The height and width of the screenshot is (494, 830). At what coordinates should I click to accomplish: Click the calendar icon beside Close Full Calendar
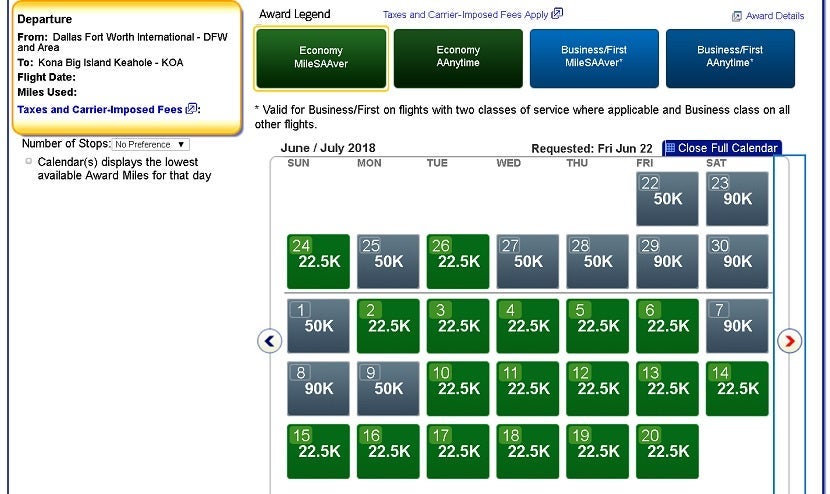(670, 148)
